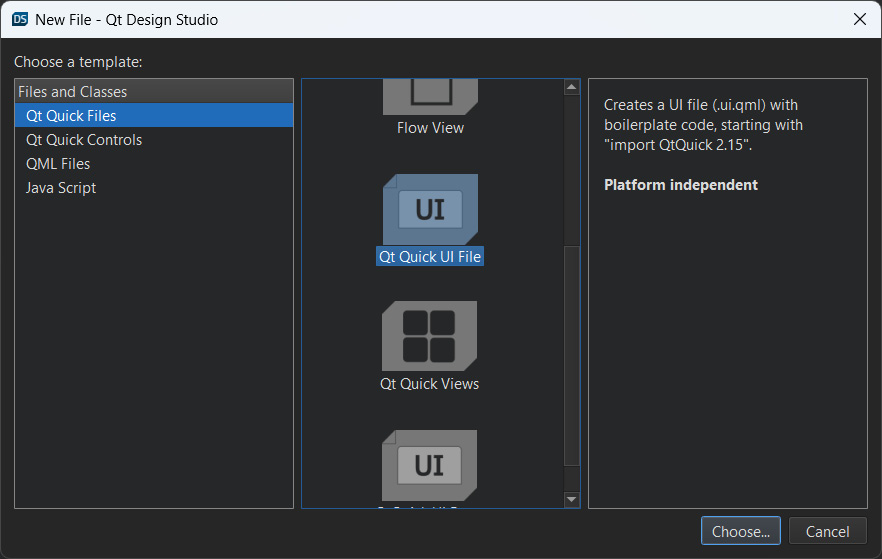Click the Qt Design Studio DS logo

(x=20, y=19)
